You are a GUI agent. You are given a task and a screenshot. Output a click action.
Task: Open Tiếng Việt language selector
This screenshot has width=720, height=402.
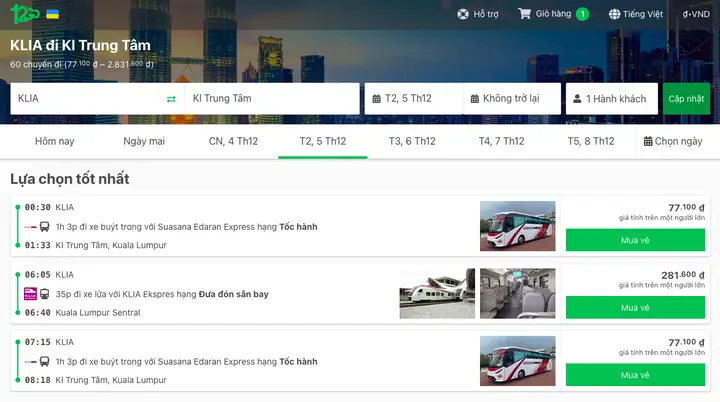[636, 14]
